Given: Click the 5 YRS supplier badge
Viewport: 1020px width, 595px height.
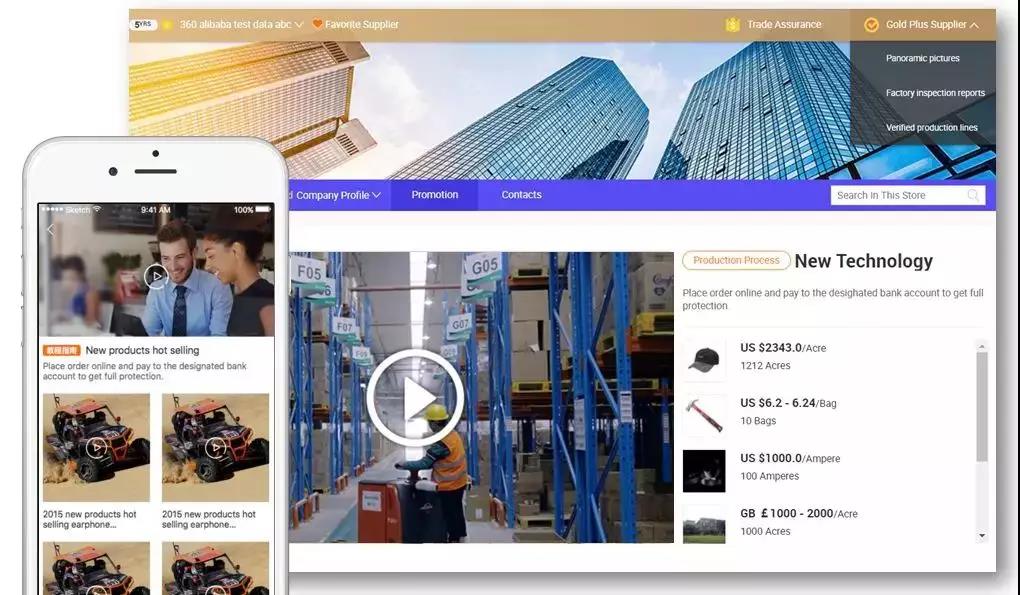Looking at the screenshot, I should (x=144, y=25).
